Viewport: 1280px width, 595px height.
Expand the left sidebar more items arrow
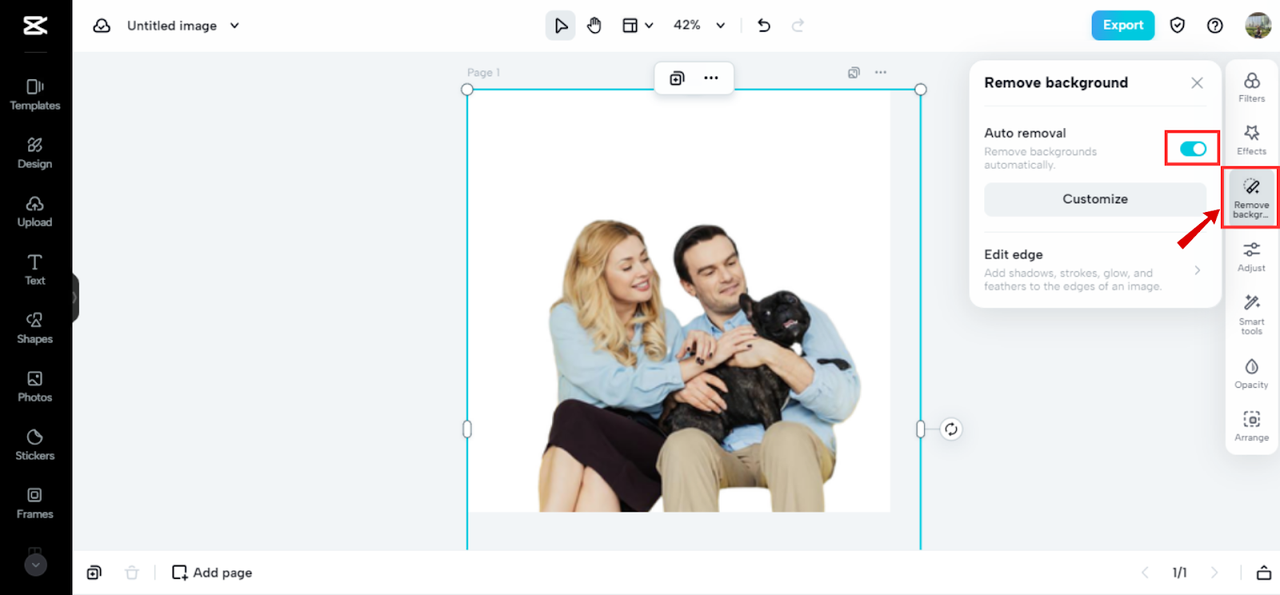(x=35, y=565)
